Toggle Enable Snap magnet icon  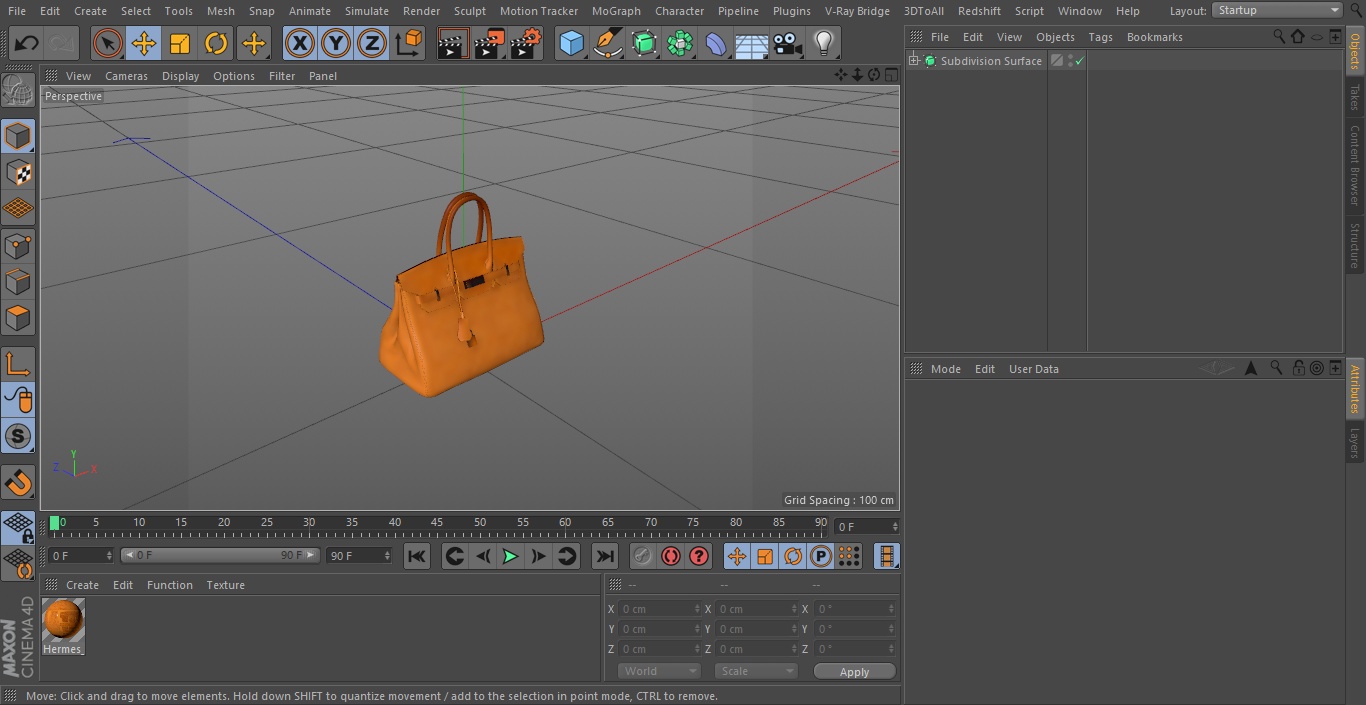pos(18,483)
